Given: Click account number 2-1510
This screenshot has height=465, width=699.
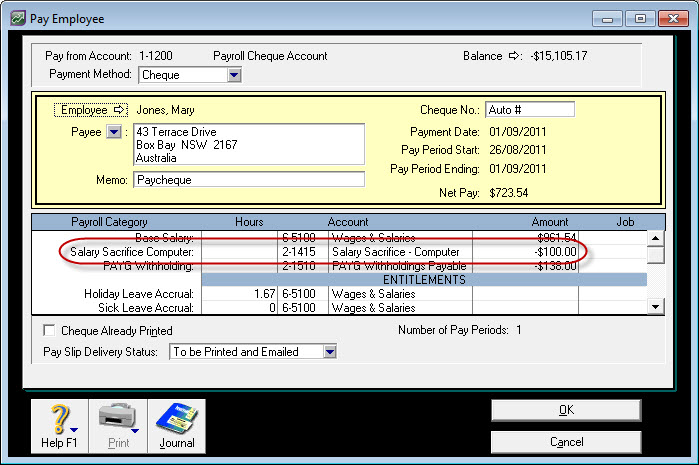Looking at the screenshot, I should 299,266.
